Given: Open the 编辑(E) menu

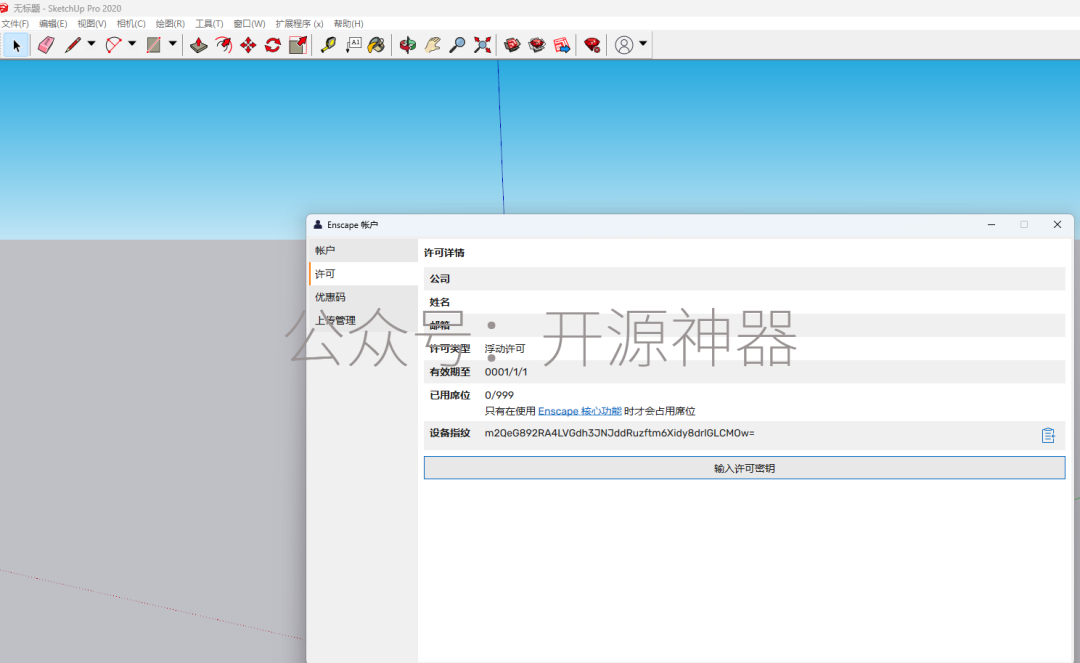Looking at the screenshot, I should point(53,23).
